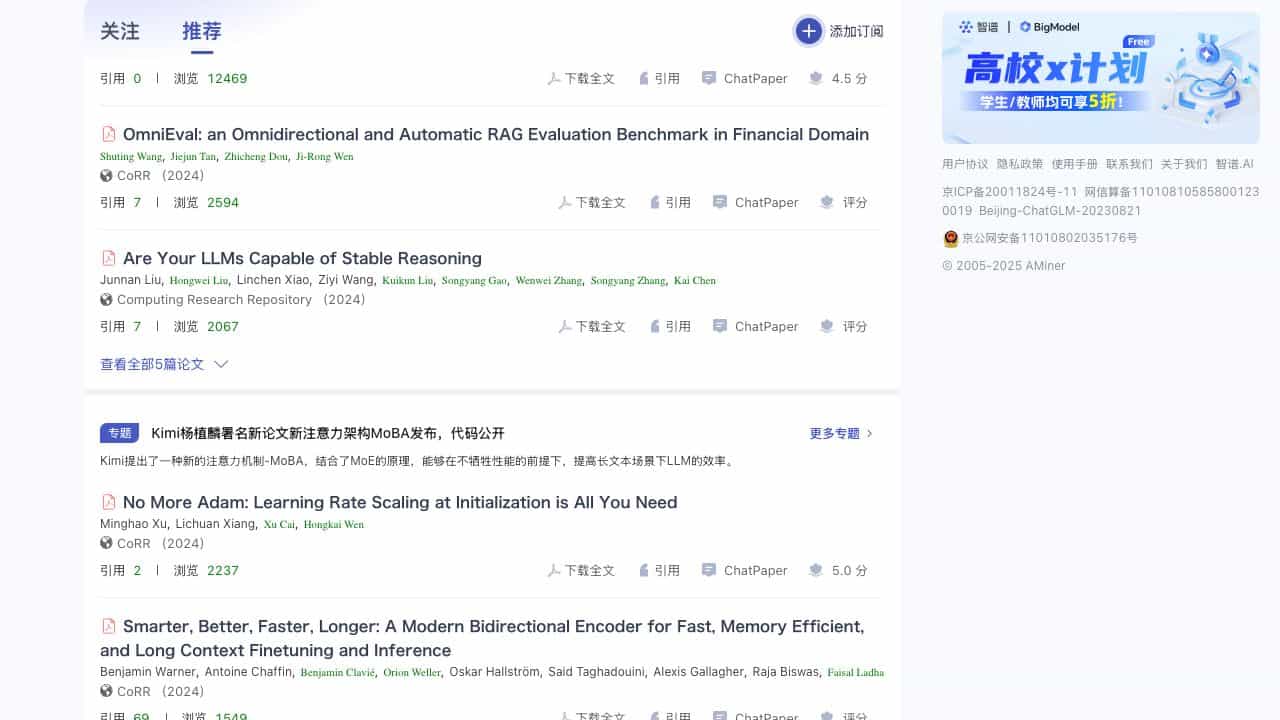The width and height of the screenshot is (1280, 720).
Task: Open the Kimi MoBA topic headline
Action: tap(328, 433)
